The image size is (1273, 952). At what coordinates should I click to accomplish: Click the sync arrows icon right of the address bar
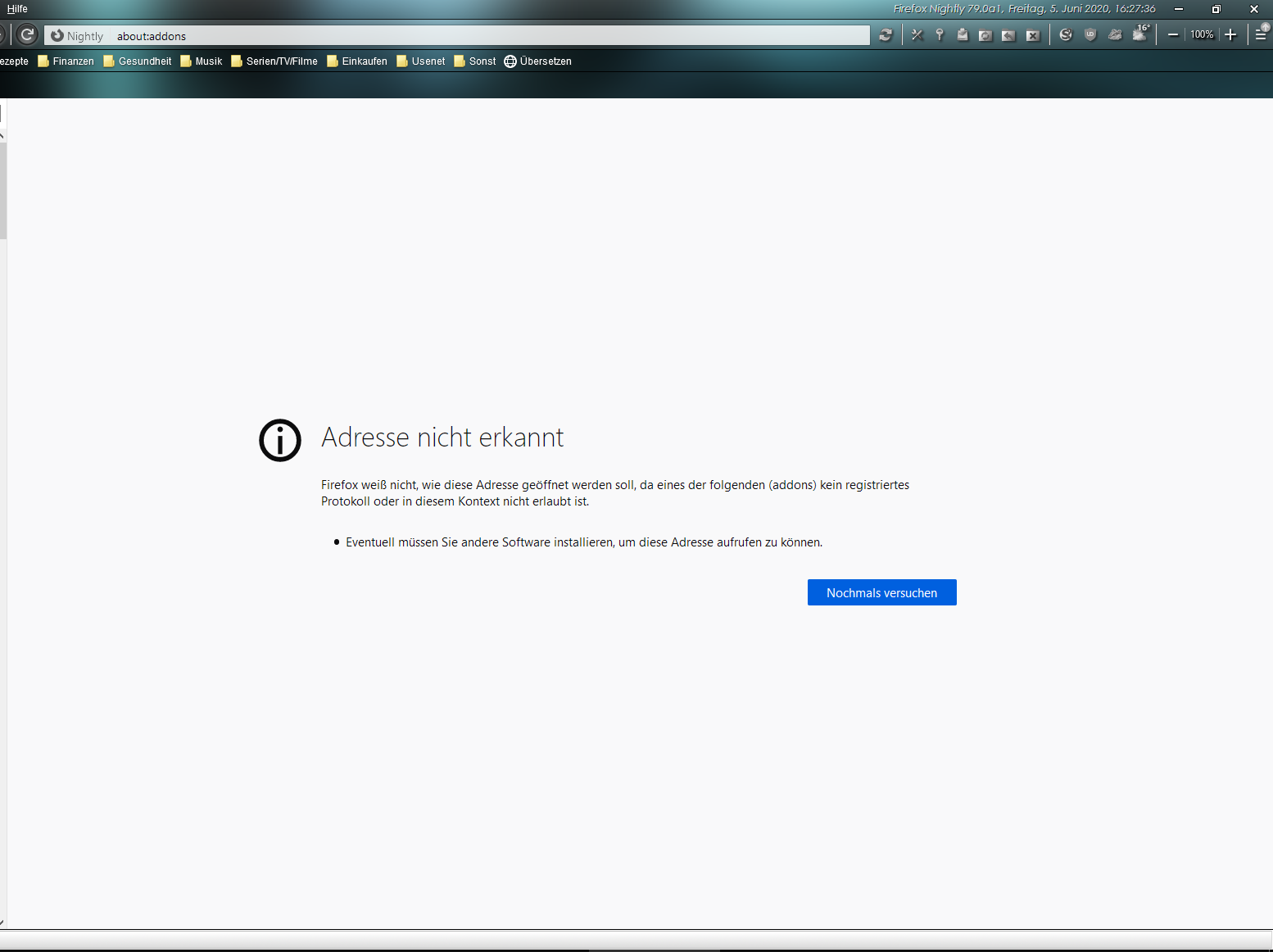pos(886,35)
